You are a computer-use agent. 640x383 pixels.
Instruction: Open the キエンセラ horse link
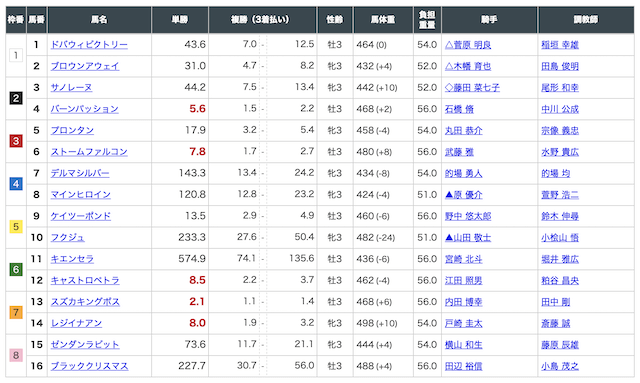coord(72,259)
